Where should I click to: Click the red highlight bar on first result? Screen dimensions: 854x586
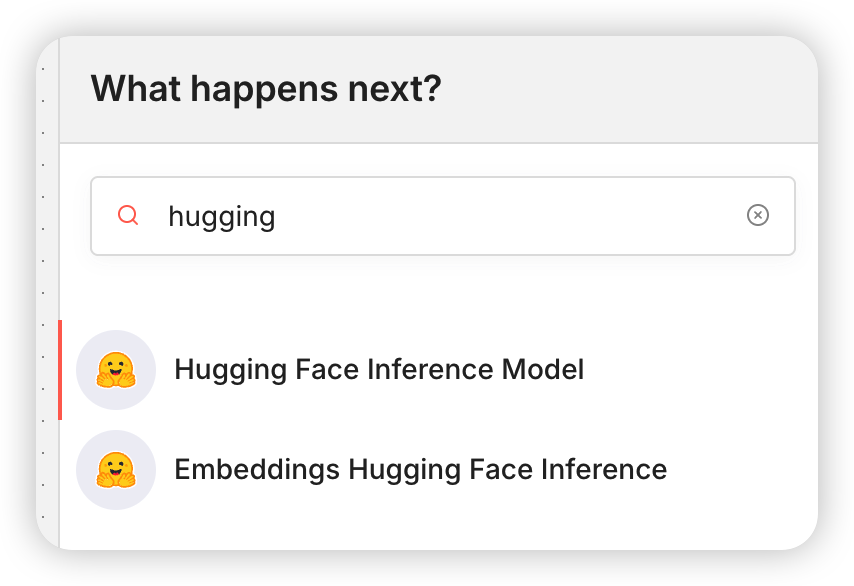tap(60, 370)
